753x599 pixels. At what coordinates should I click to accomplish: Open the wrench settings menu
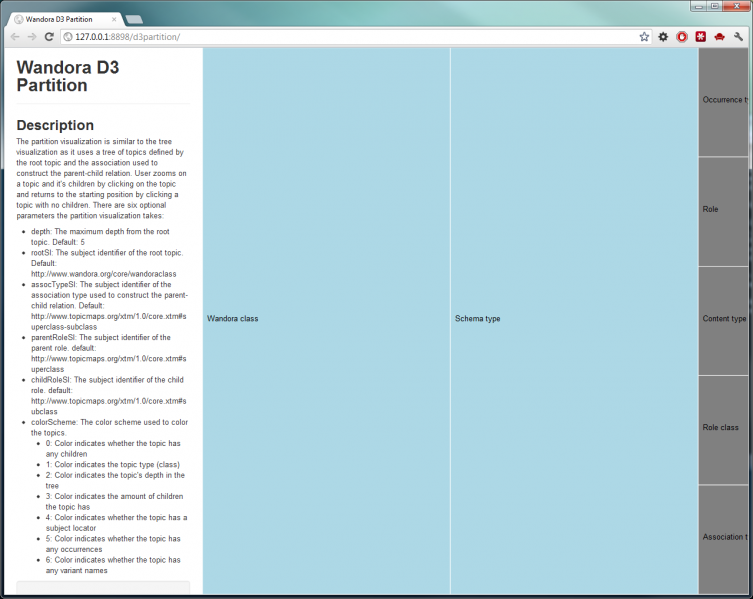(x=739, y=37)
